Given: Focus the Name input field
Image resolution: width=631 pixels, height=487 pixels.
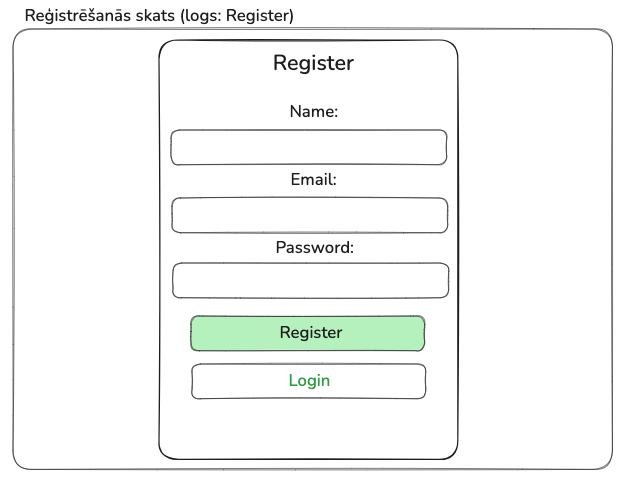Looking at the screenshot, I should click(308, 147).
